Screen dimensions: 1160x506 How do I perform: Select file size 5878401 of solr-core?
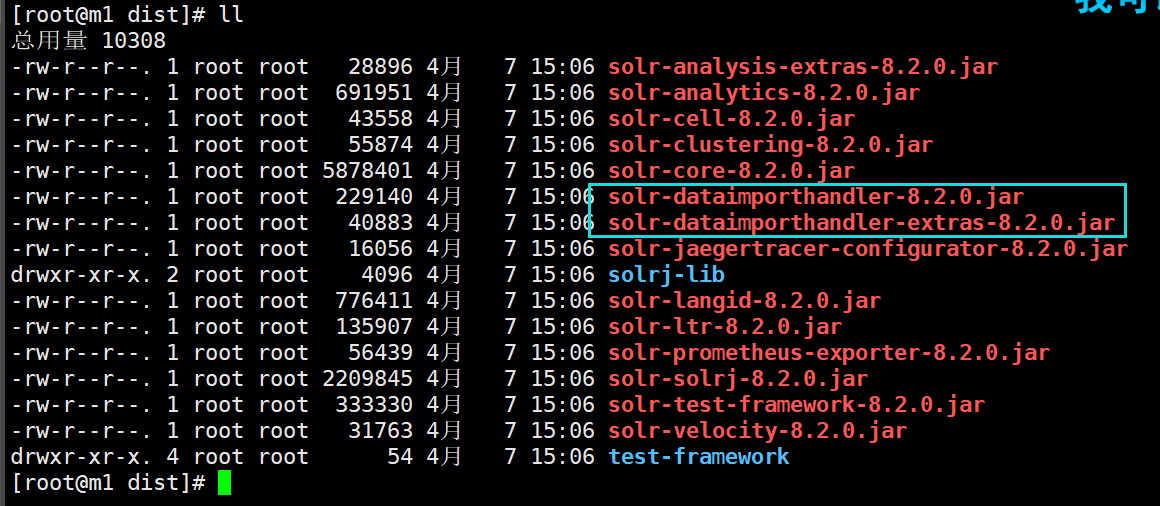(367, 171)
